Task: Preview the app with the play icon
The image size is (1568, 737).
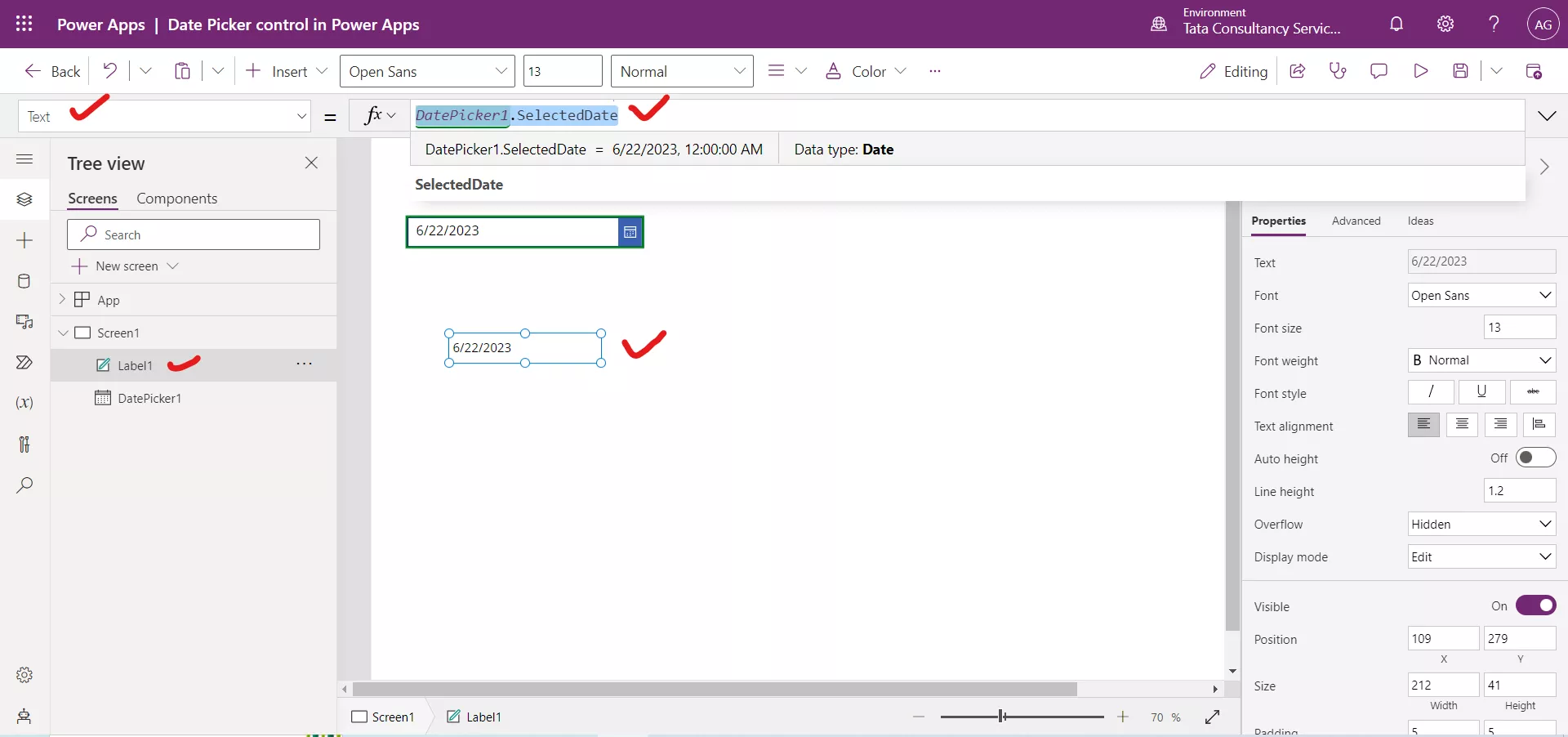Action: tap(1420, 71)
